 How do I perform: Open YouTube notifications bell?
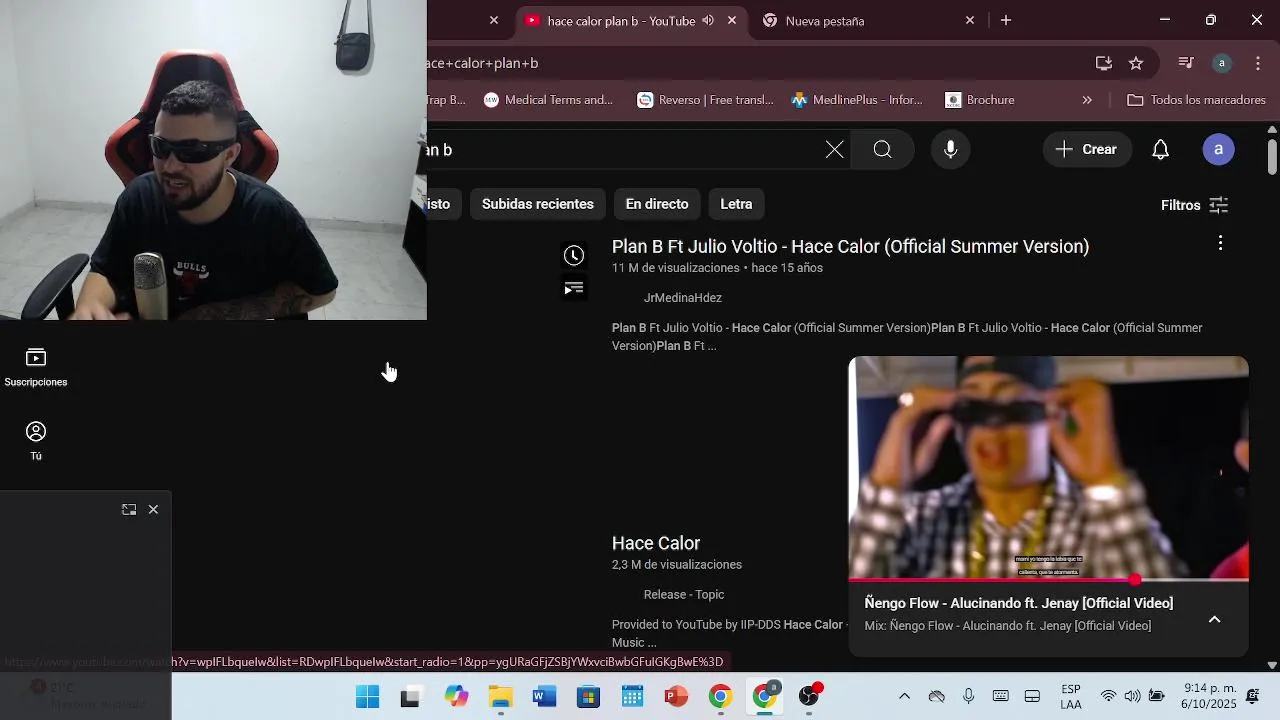tap(1160, 150)
